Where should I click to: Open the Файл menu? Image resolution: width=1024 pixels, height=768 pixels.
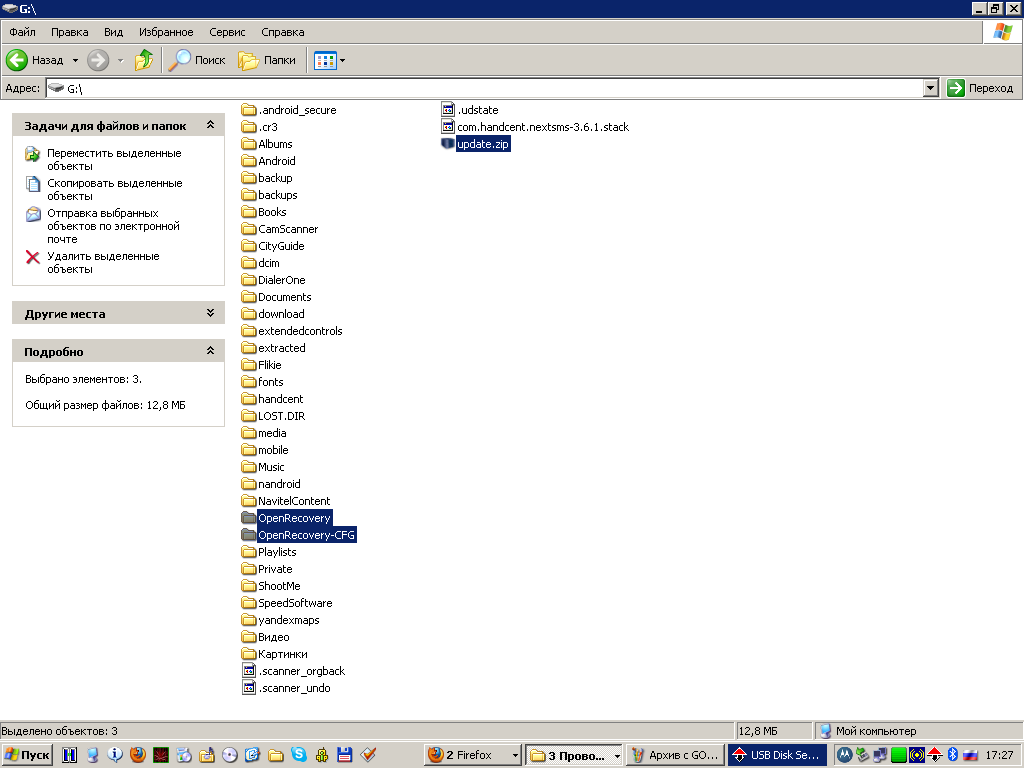point(22,32)
